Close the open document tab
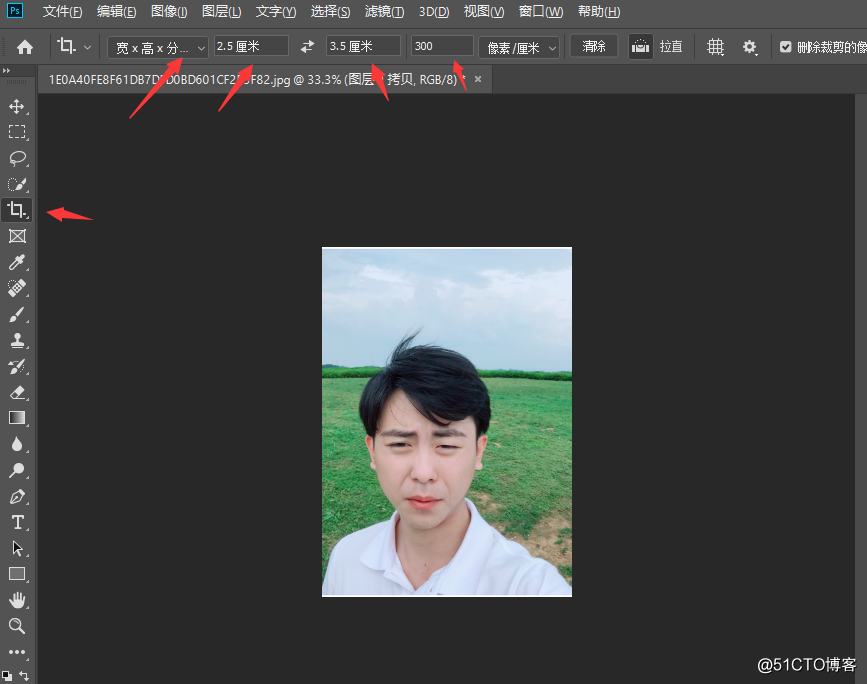This screenshot has height=684, width=867. [x=478, y=79]
